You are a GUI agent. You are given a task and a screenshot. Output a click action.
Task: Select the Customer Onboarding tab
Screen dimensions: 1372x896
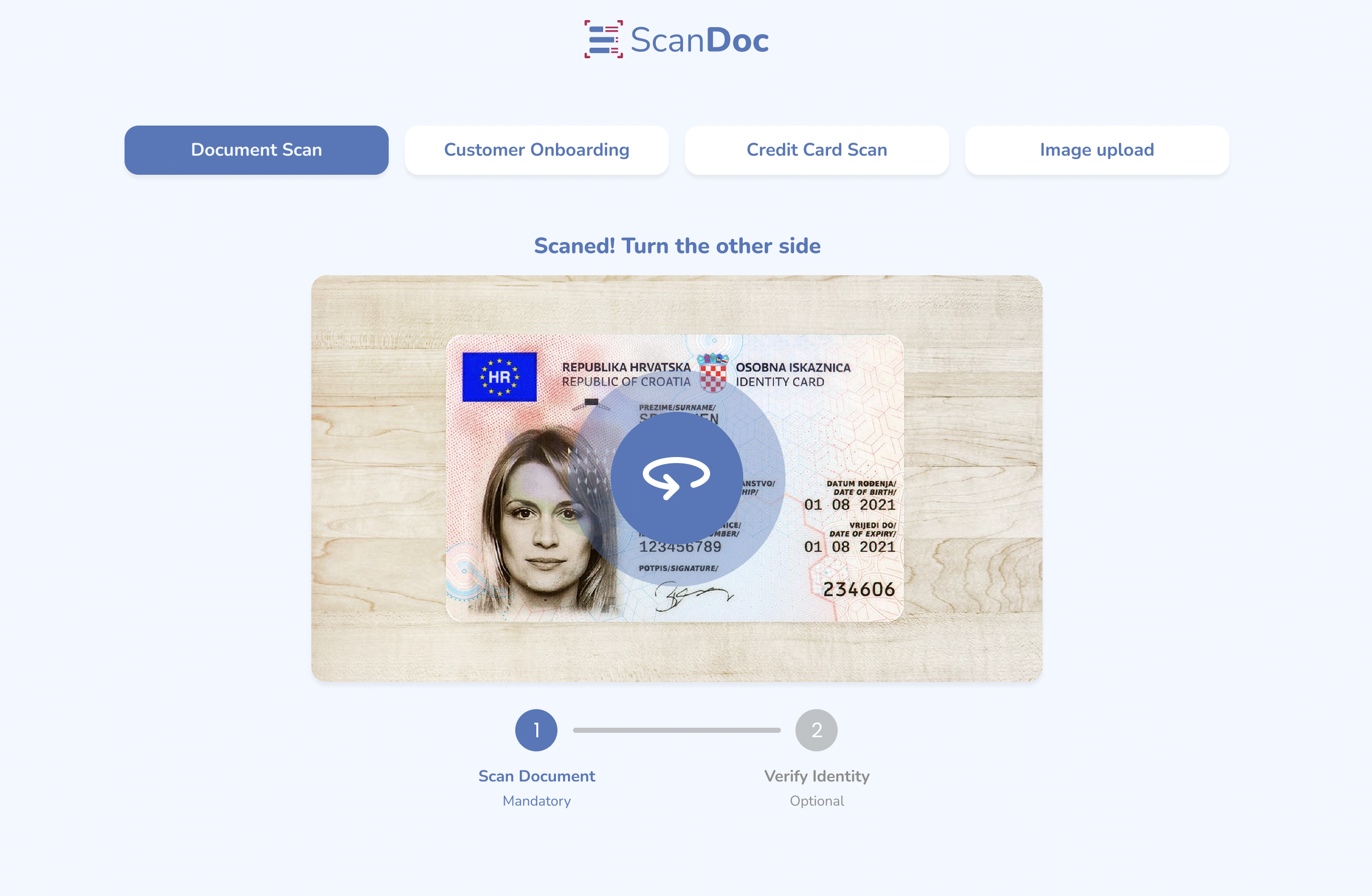point(536,150)
